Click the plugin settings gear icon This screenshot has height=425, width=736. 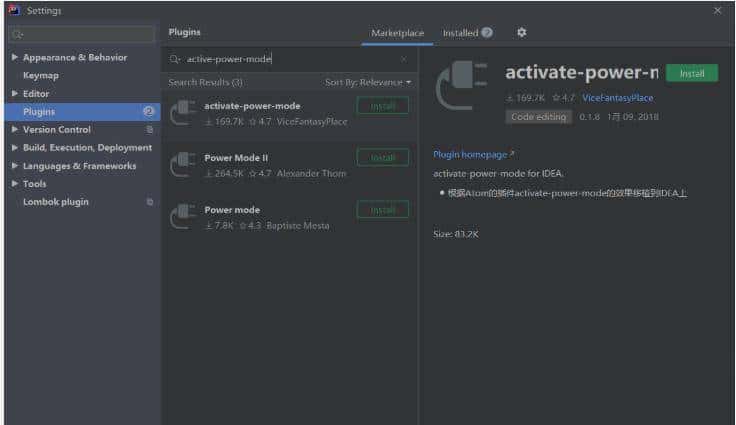point(521,33)
